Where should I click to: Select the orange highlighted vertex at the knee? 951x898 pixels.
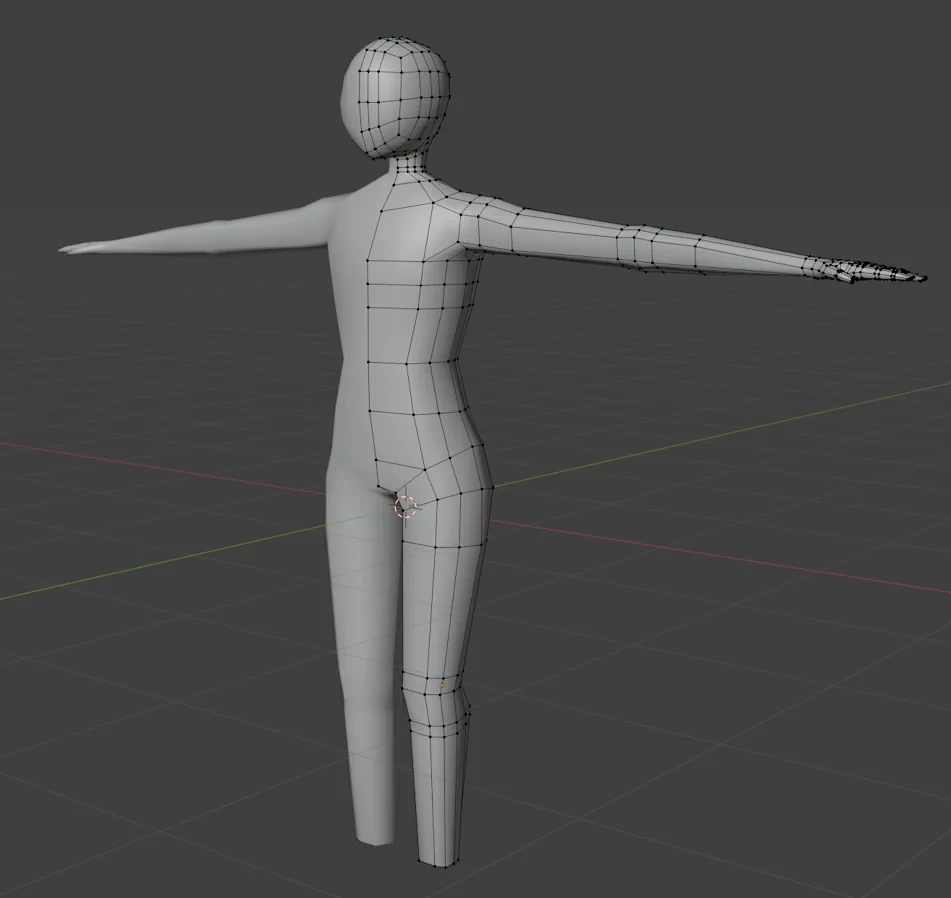[441, 685]
